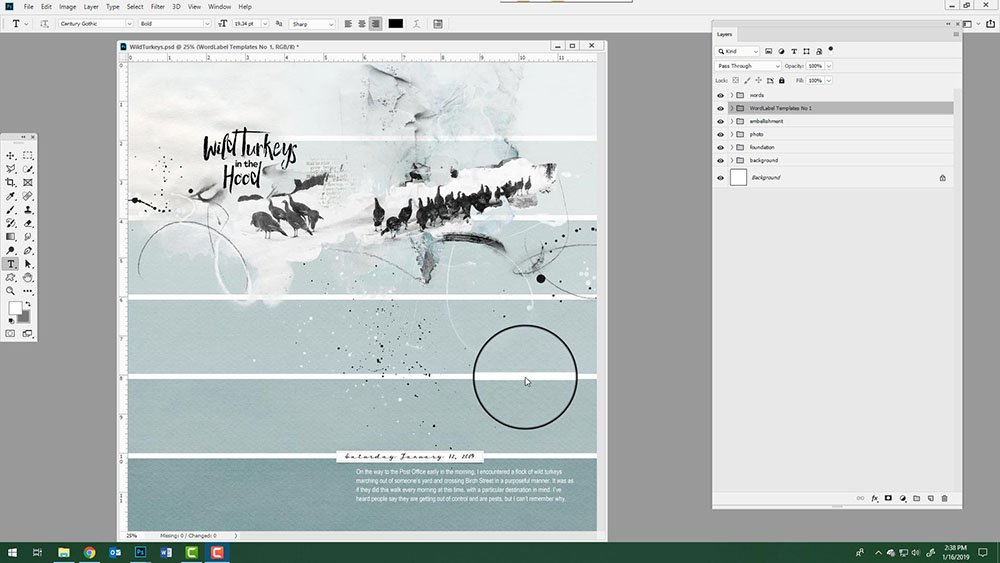Hide the embellishment layer group
The height and width of the screenshot is (563, 1000).
721,121
